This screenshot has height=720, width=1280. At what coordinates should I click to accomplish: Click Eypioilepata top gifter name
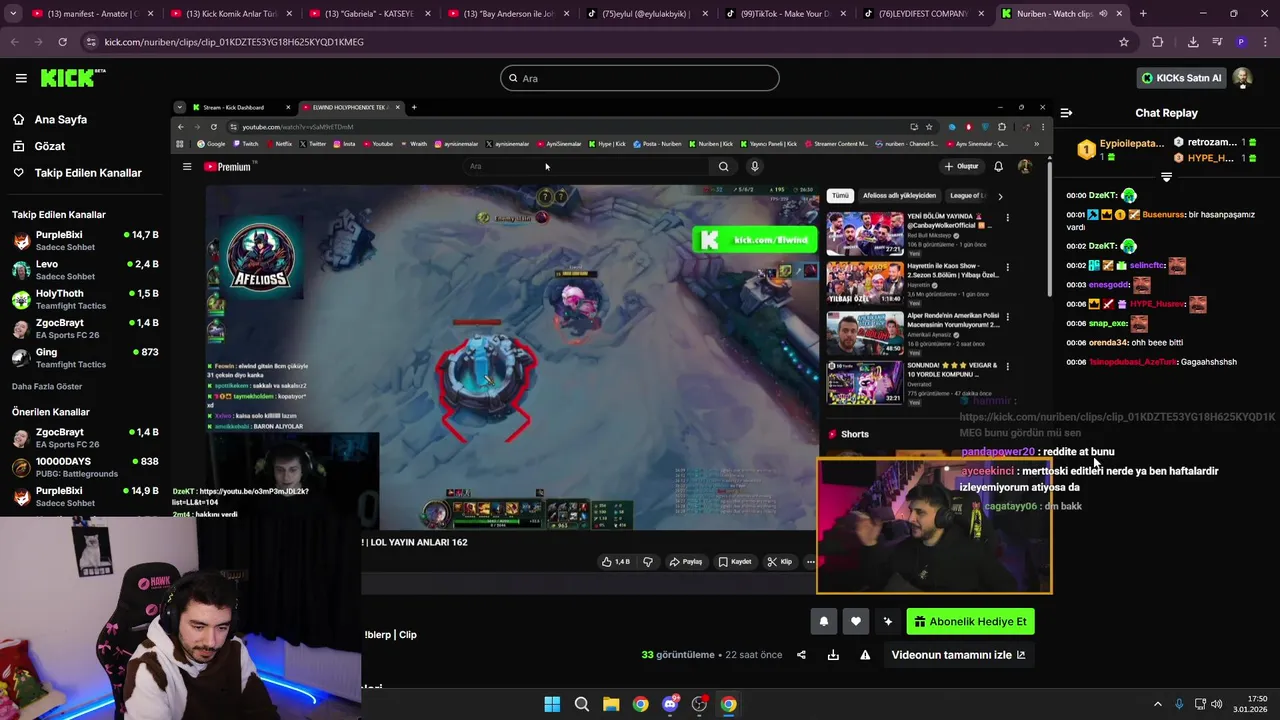(x=1132, y=144)
